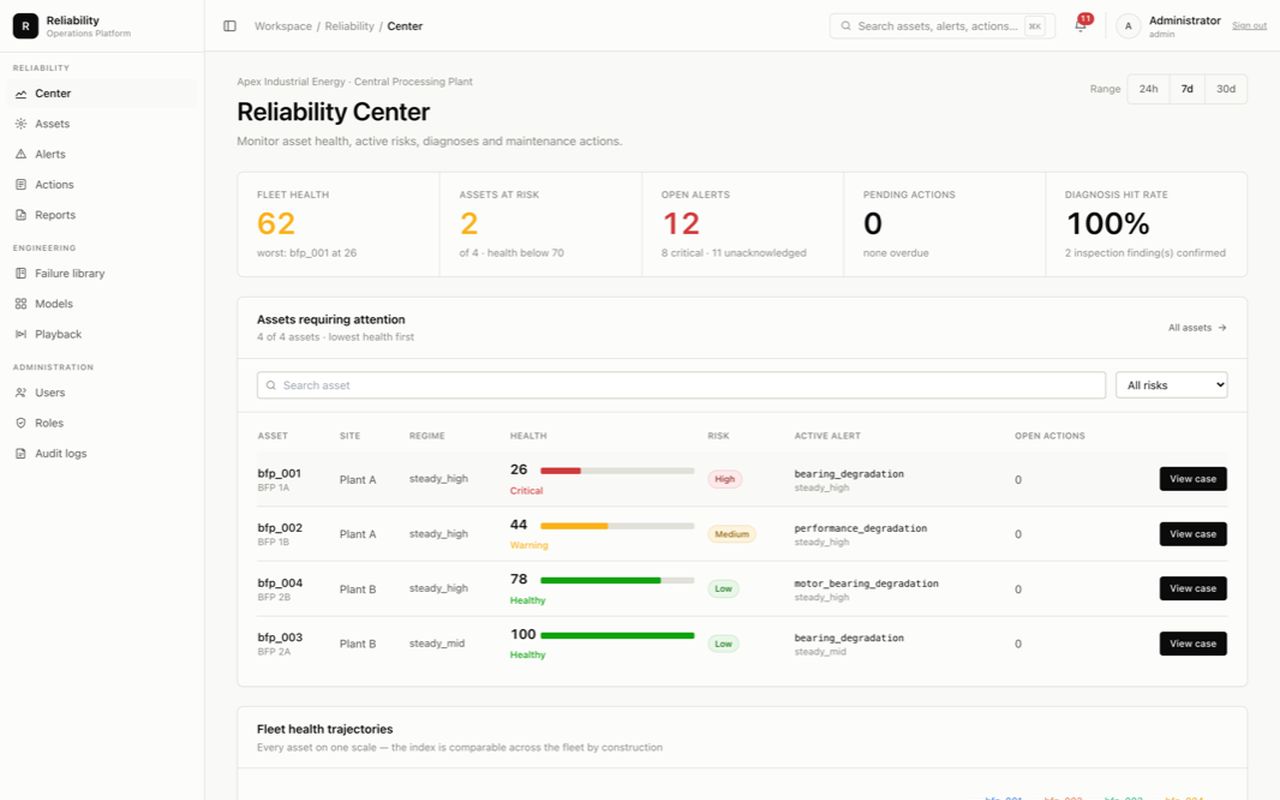Go to Failure library

(101, 273)
